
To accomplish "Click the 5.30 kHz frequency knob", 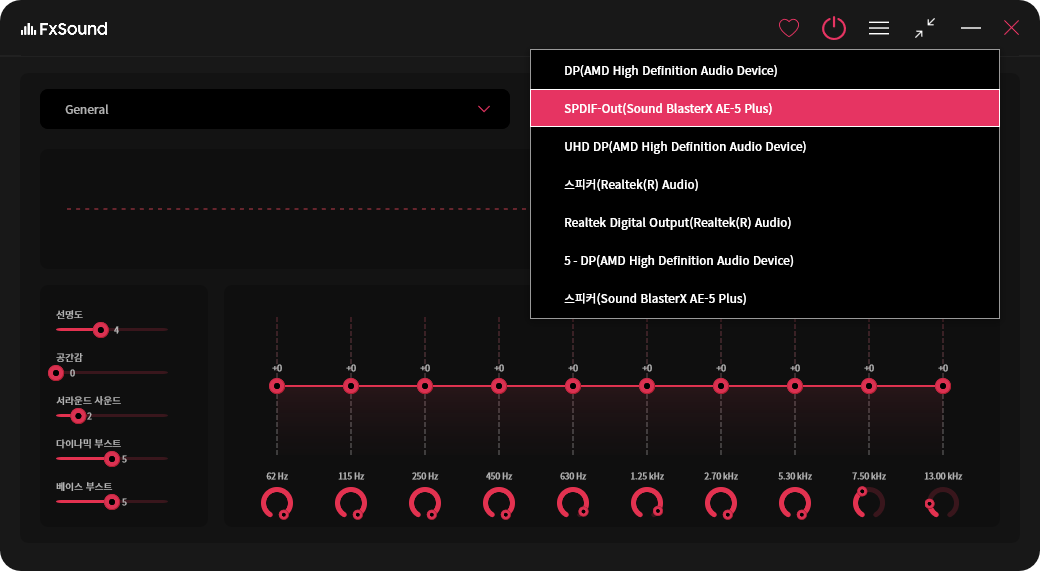I will pyautogui.click(x=795, y=503).
